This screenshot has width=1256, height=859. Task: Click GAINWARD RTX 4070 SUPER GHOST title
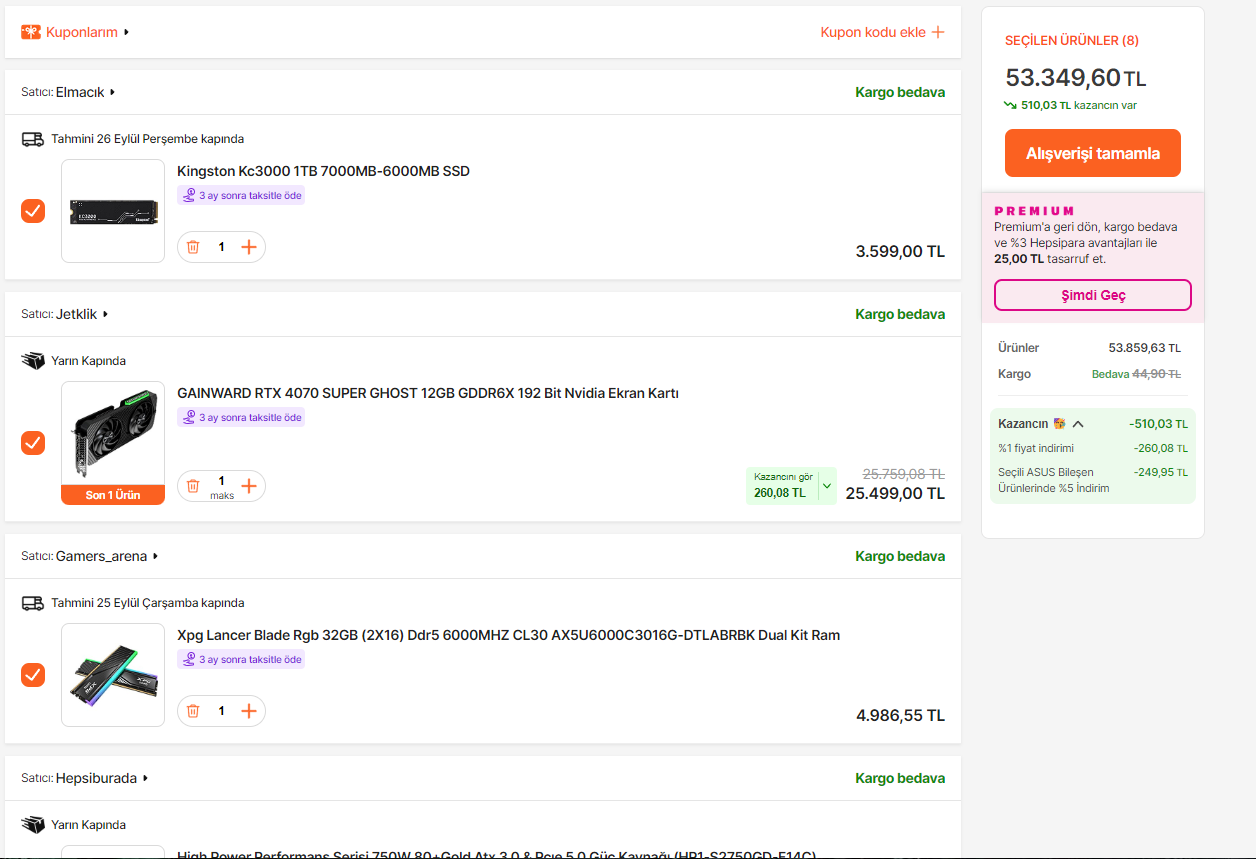click(428, 393)
